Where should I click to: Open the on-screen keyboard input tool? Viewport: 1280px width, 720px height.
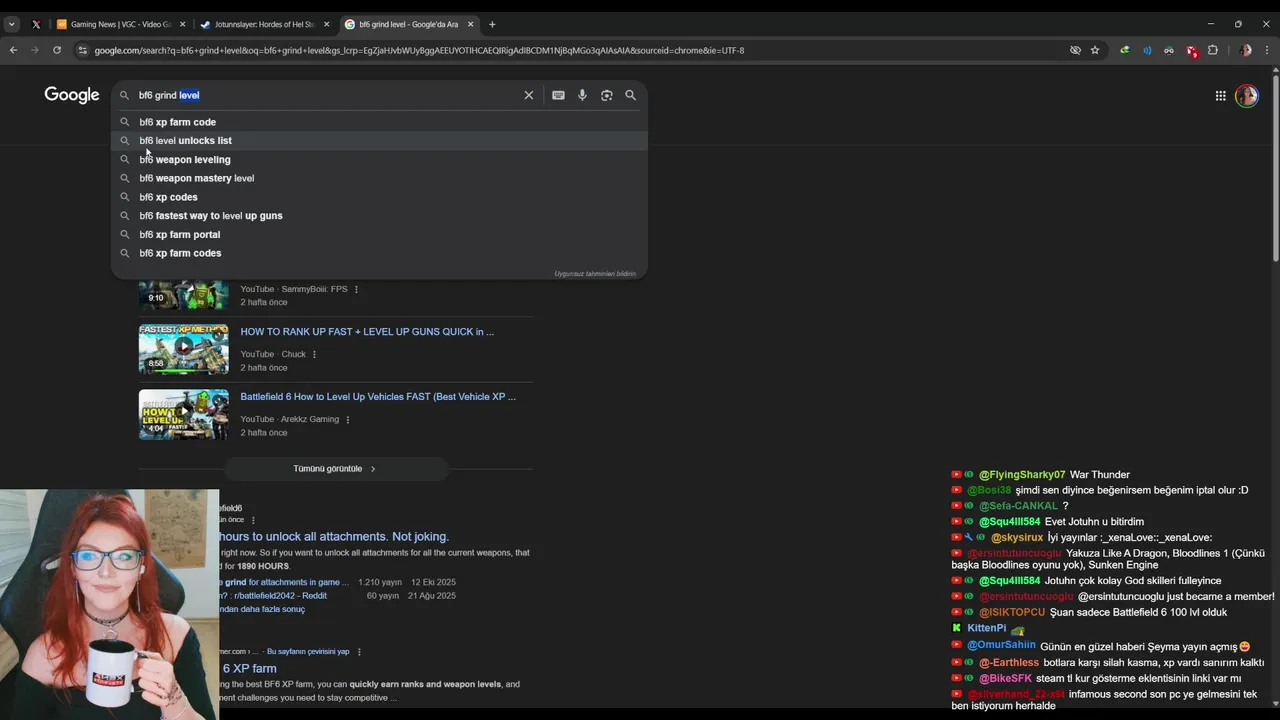pos(558,95)
